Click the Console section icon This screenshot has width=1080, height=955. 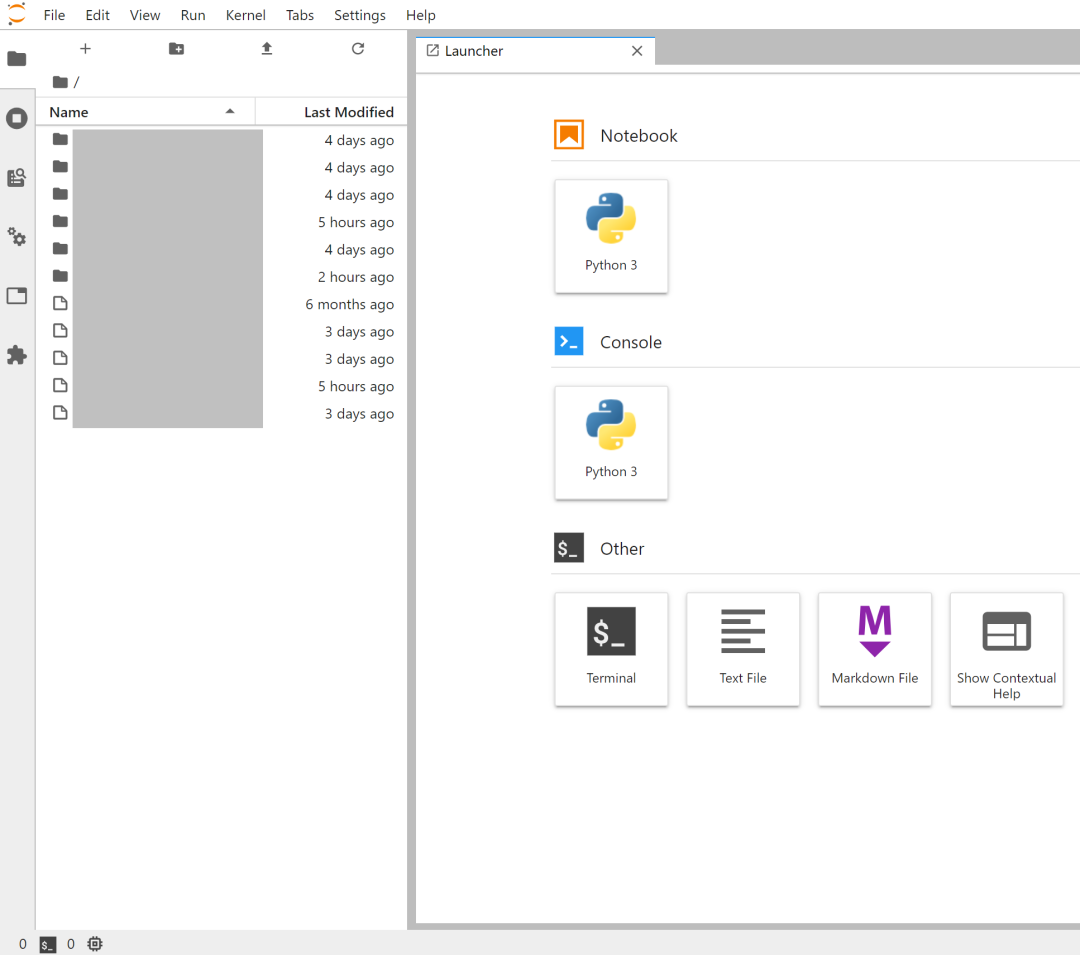(569, 342)
